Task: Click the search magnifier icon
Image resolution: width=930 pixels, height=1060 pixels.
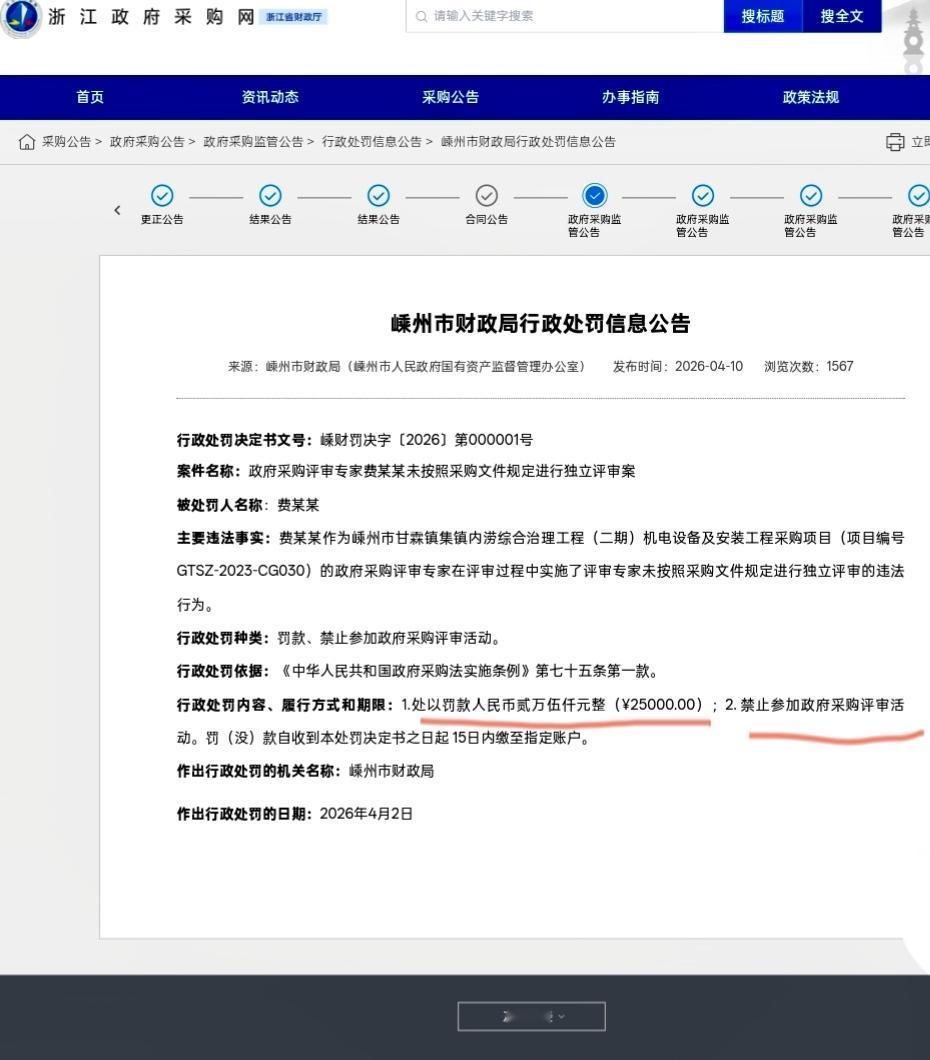Action: [x=421, y=16]
